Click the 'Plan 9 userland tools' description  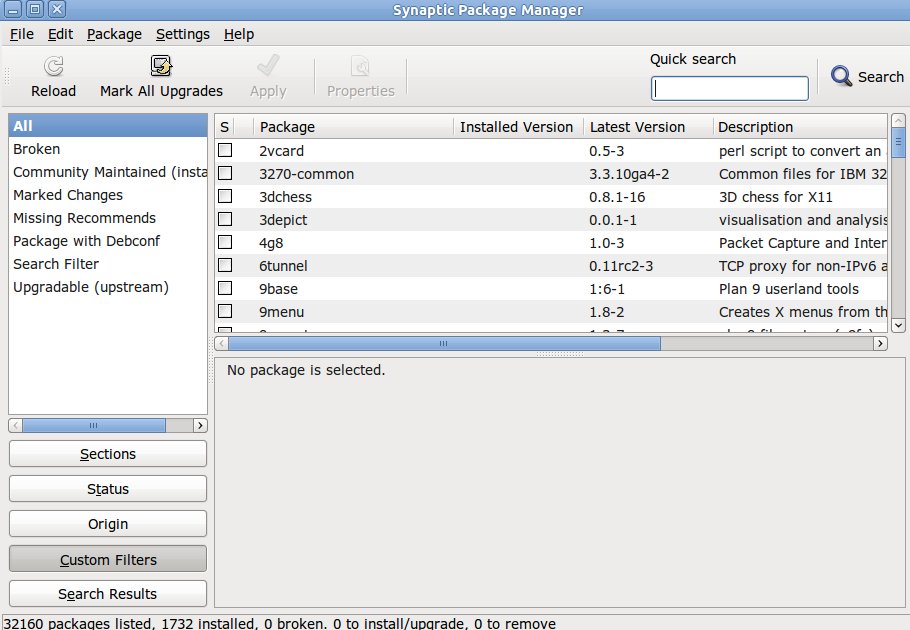[x=789, y=289]
